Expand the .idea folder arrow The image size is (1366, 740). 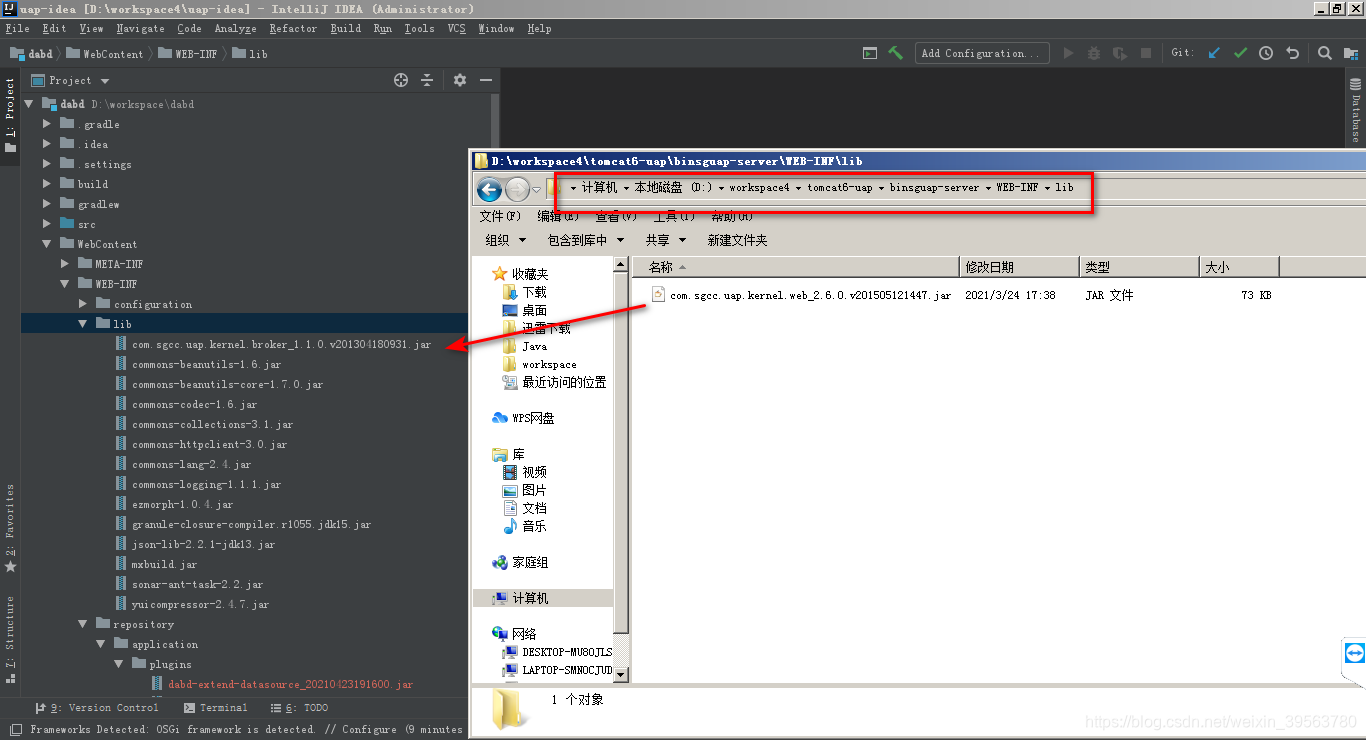tap(47, 144)
